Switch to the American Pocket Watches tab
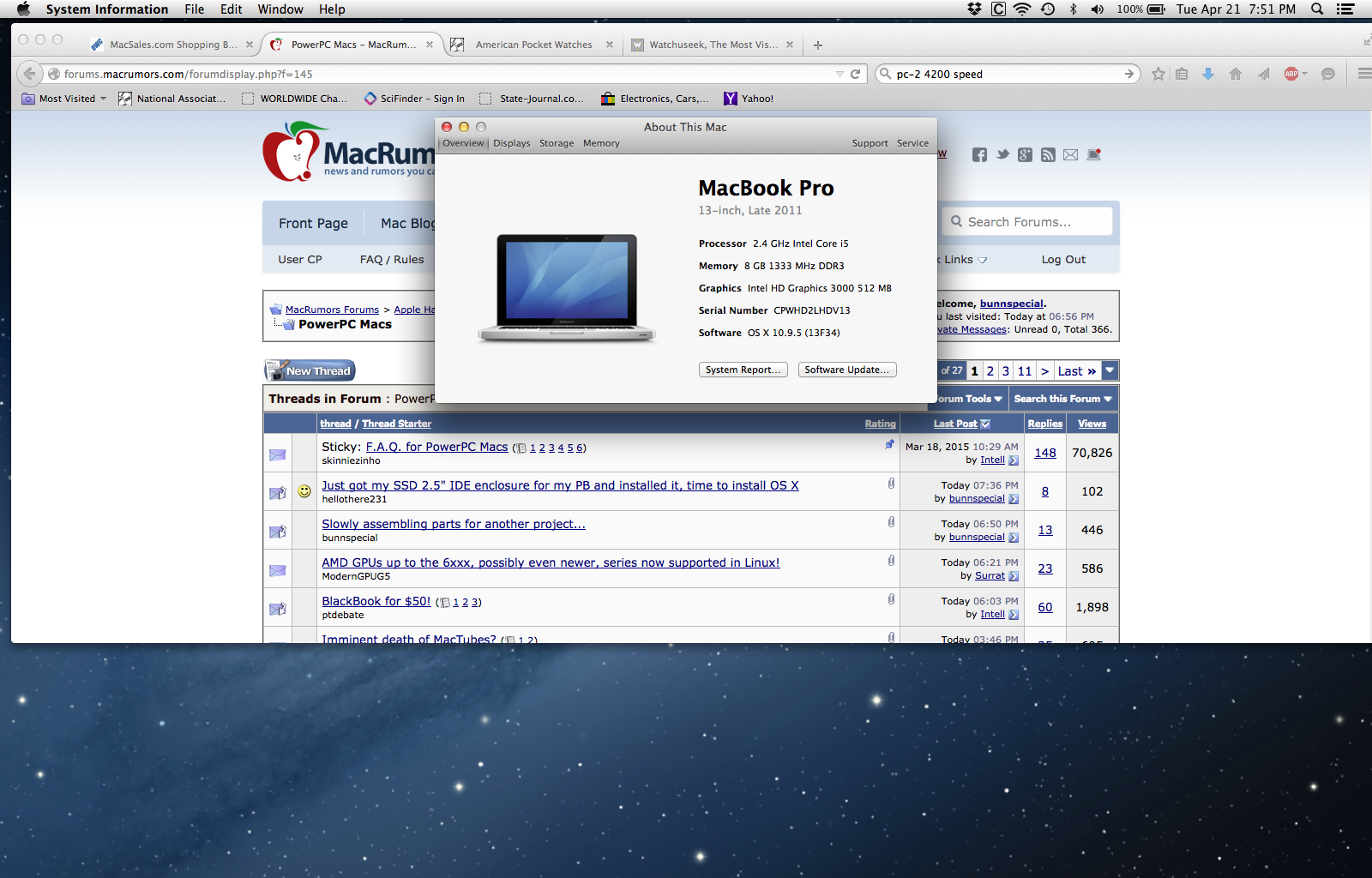The image size is (1372, 878). 533,45
